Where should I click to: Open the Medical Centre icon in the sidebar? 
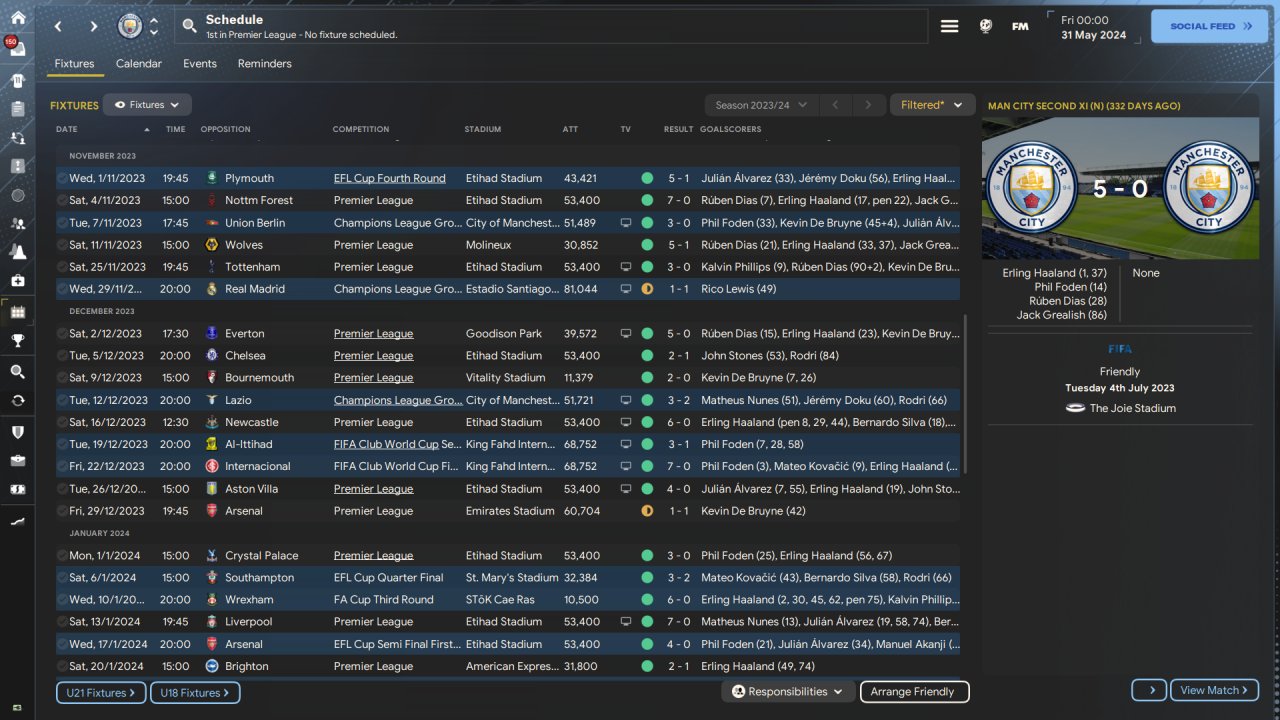17,282
